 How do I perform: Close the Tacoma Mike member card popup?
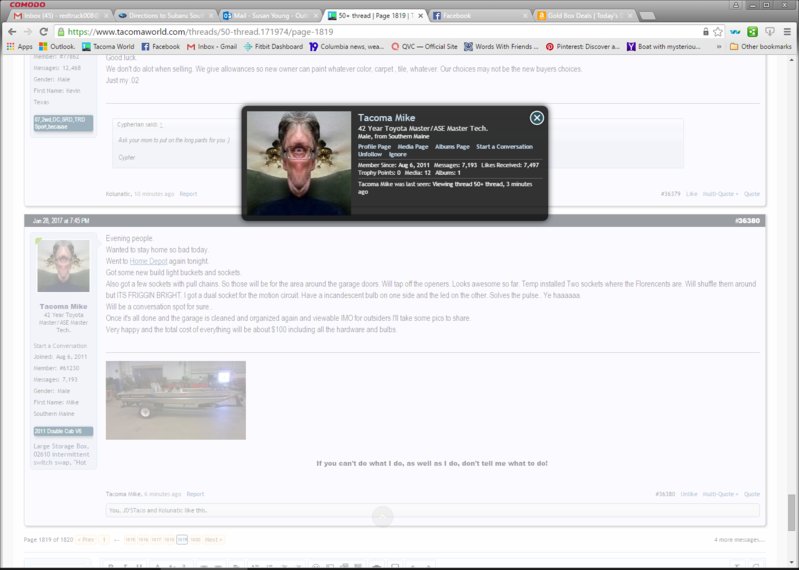537,118
